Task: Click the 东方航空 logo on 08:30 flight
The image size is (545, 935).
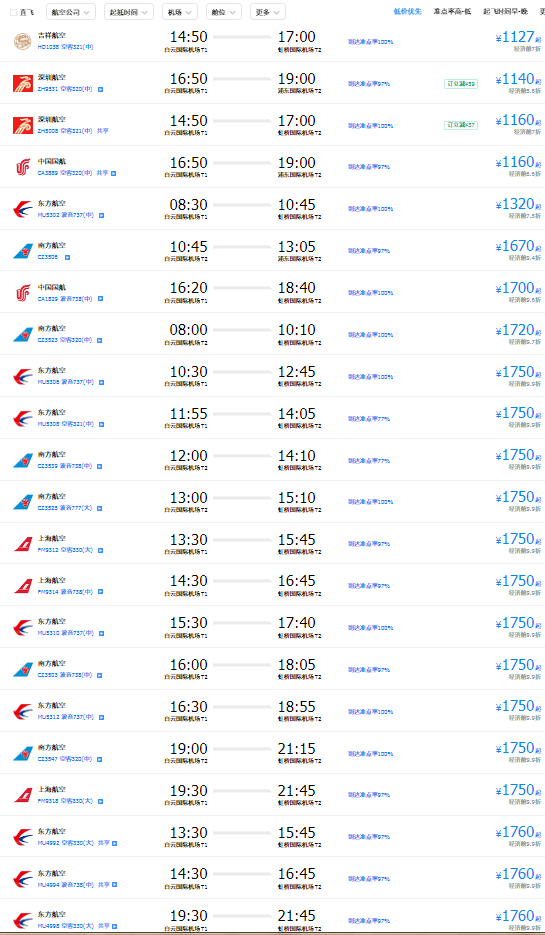Action: coord(23,209)
